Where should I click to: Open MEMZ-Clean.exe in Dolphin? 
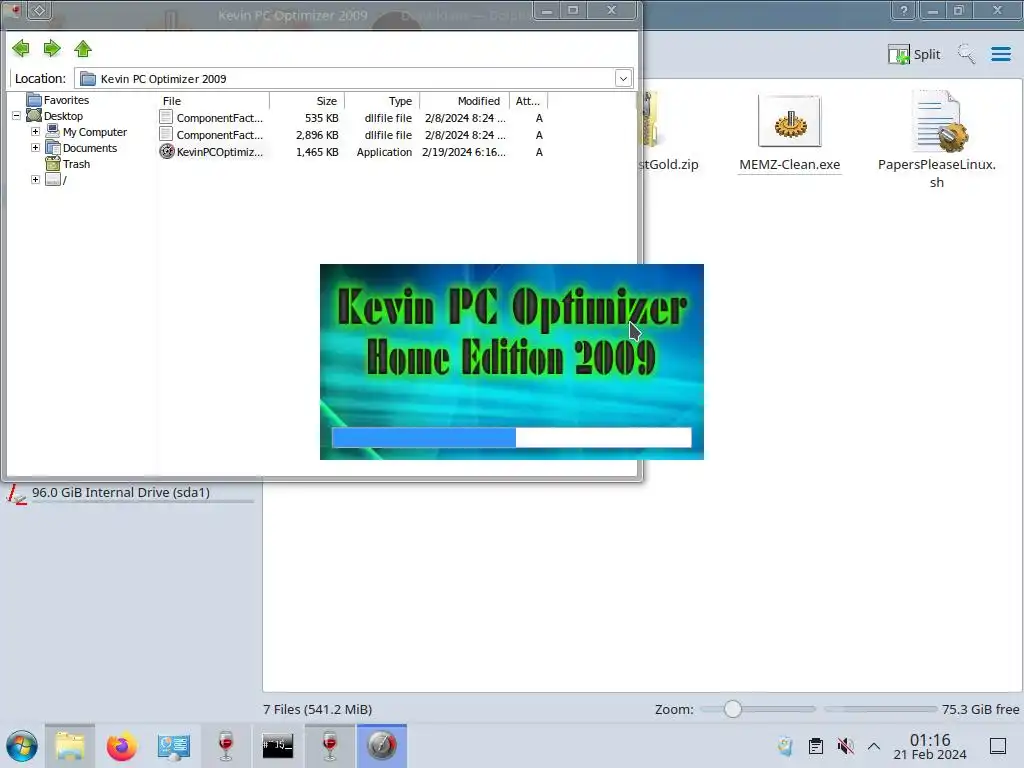[790, 135]
